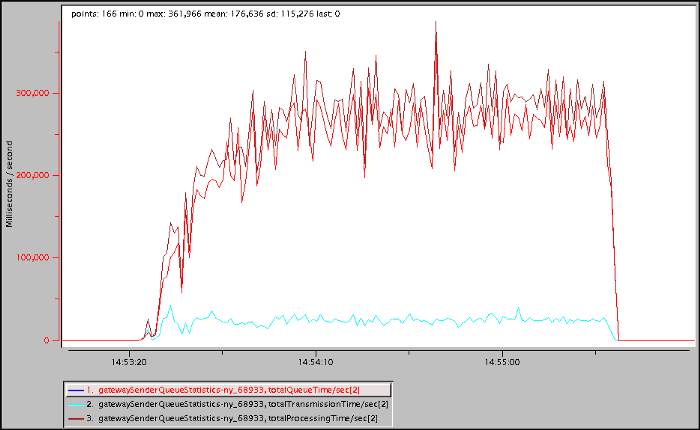Click the 14:54:10 time axis label
This screenshot has width=700, height=430.
(316, 362)
